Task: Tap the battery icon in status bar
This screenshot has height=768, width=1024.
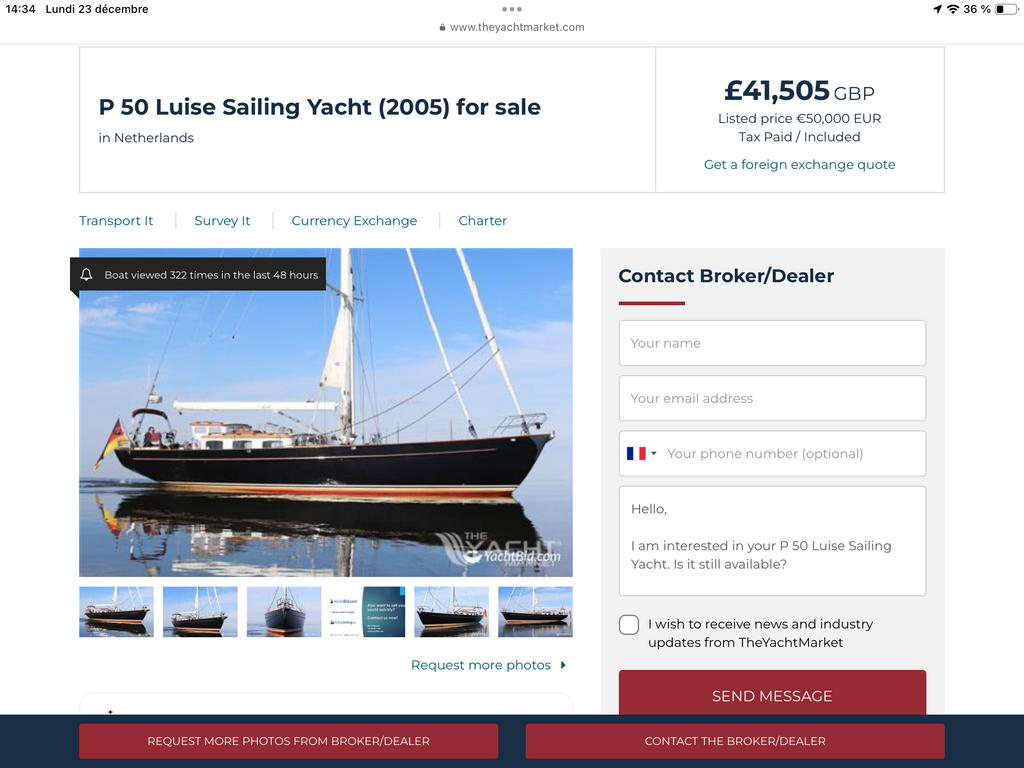Action: click(x=1006, y=9)
